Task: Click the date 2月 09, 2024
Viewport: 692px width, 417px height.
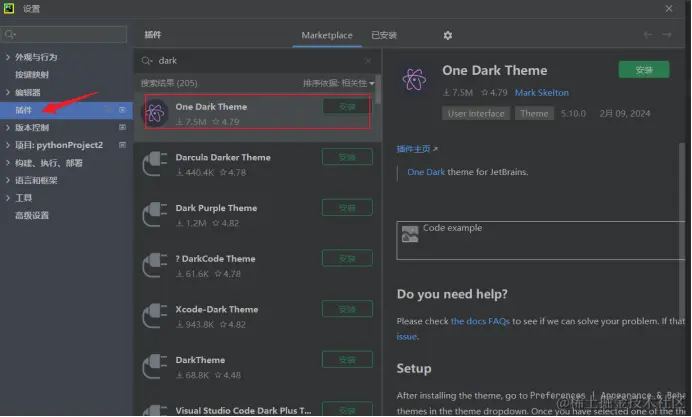Action: point(624,114)
